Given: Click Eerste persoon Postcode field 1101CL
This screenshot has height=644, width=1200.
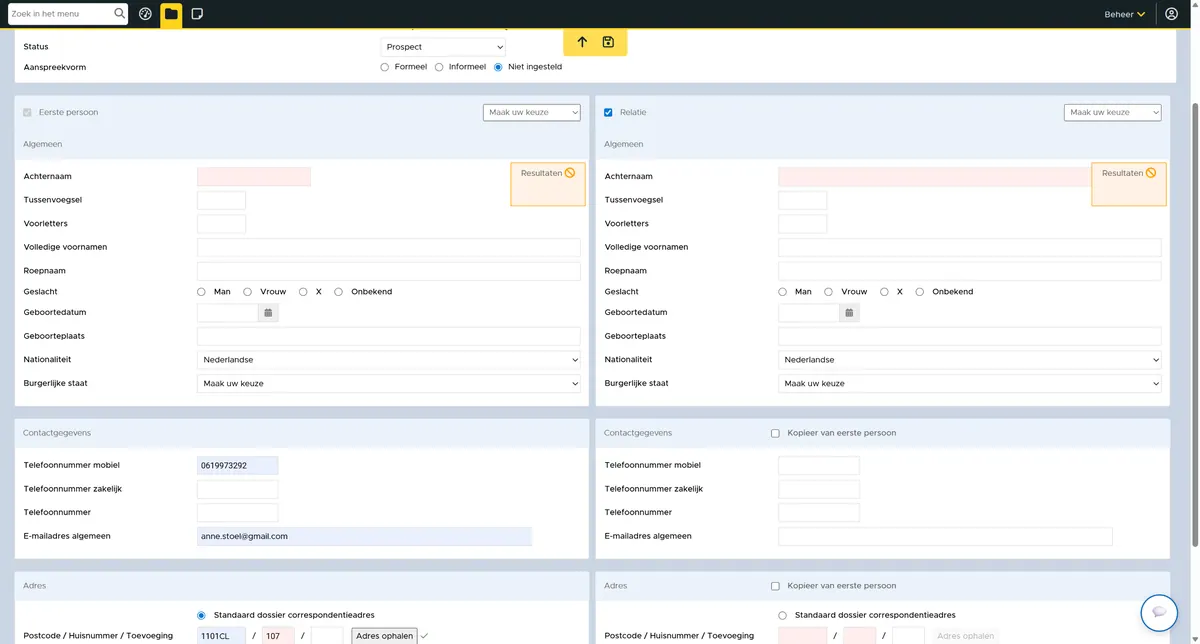Looking at the screenshot, I should click(x=222, y=636).
